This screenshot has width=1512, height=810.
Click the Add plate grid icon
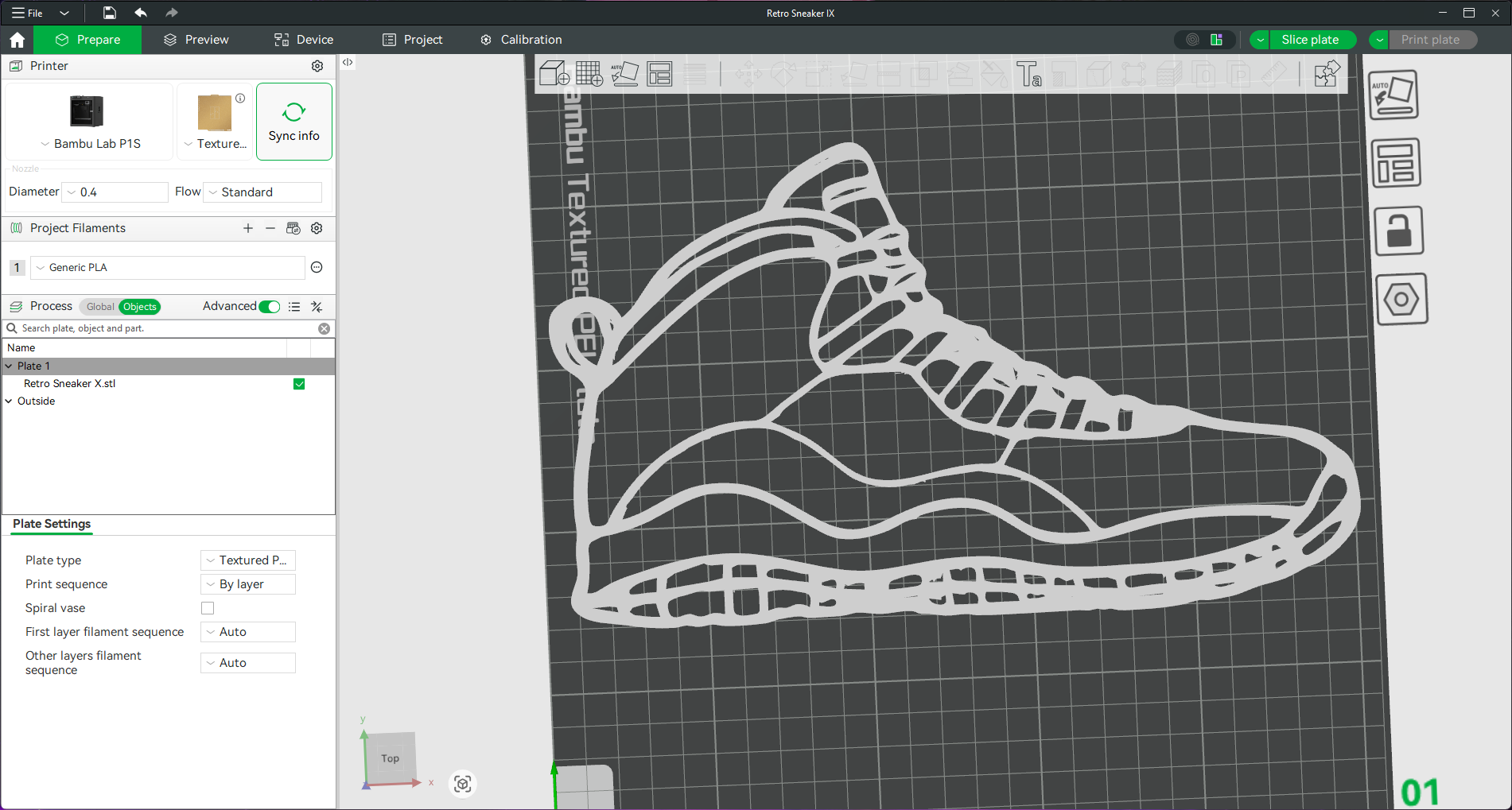pos(589,74)
